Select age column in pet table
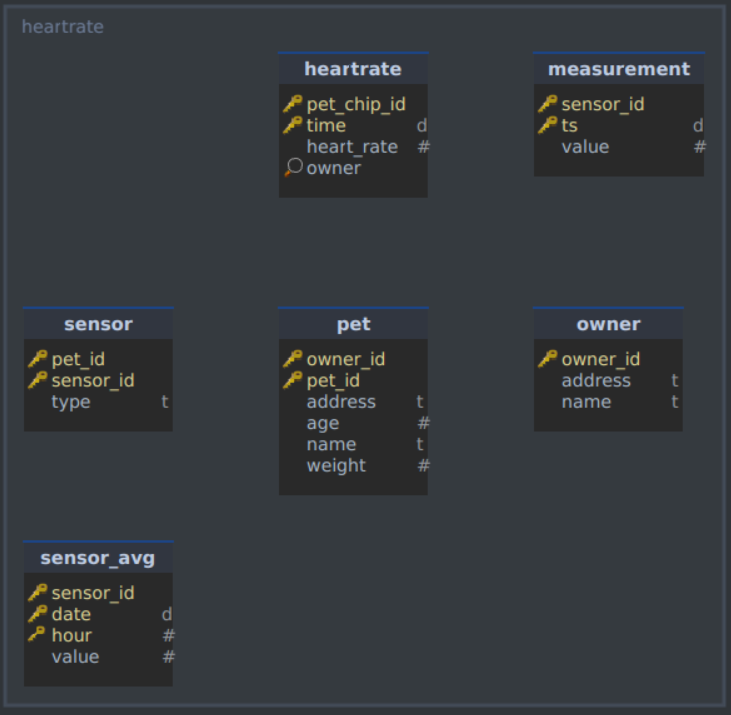Viewport: 731px width, 715px height. tap(353, 423)
